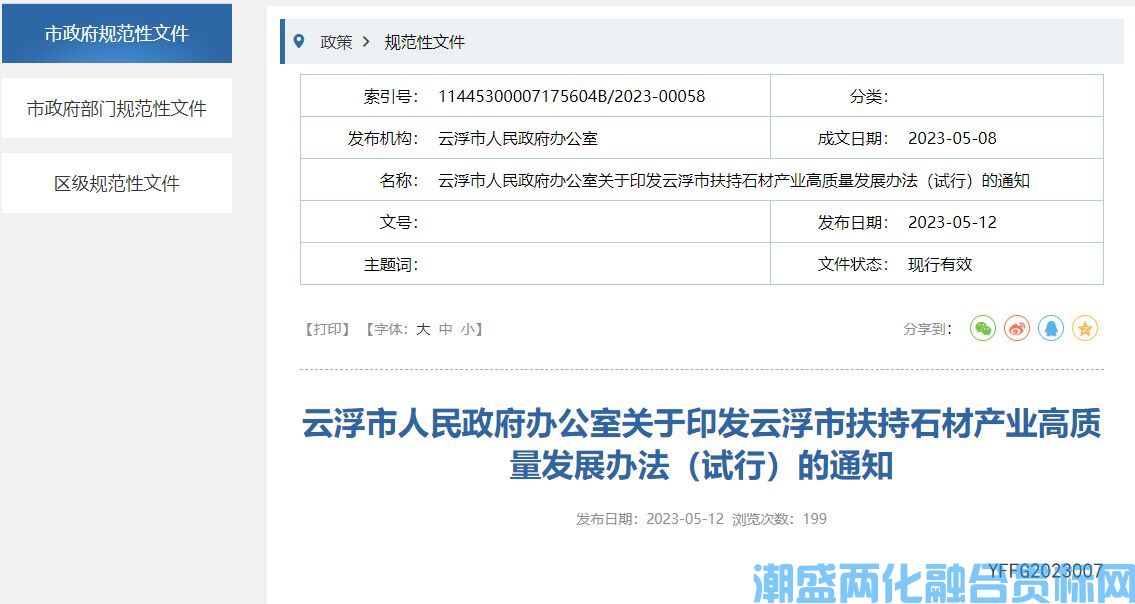
Task: Click the large blue article headline
Action: coord(701,444)
